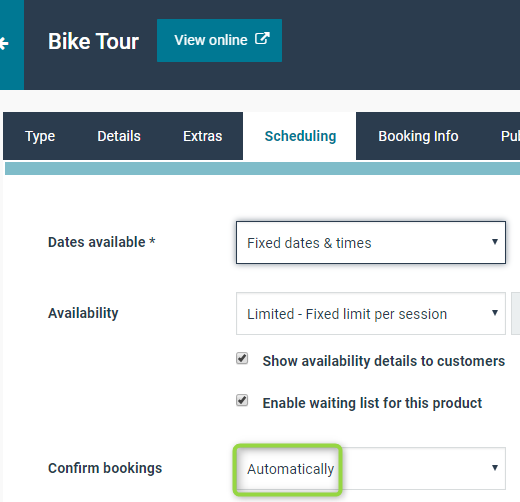Image resolution: width=520 pixels, height=502 pixels.
Task: Open the Fixed dates & times dropdown
Action: (371, 242)
